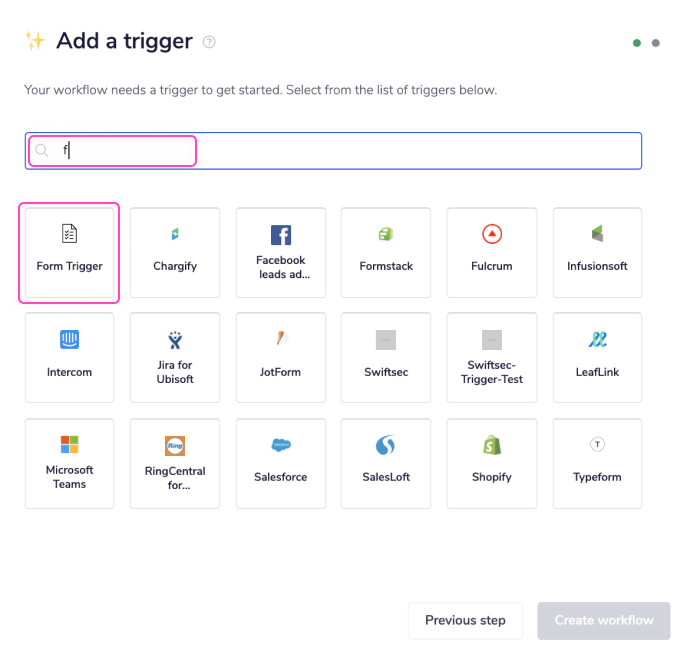700x669 pixels.
Task: Click the help icon beside Add a trigger
Action: click(x=209, y=42)
